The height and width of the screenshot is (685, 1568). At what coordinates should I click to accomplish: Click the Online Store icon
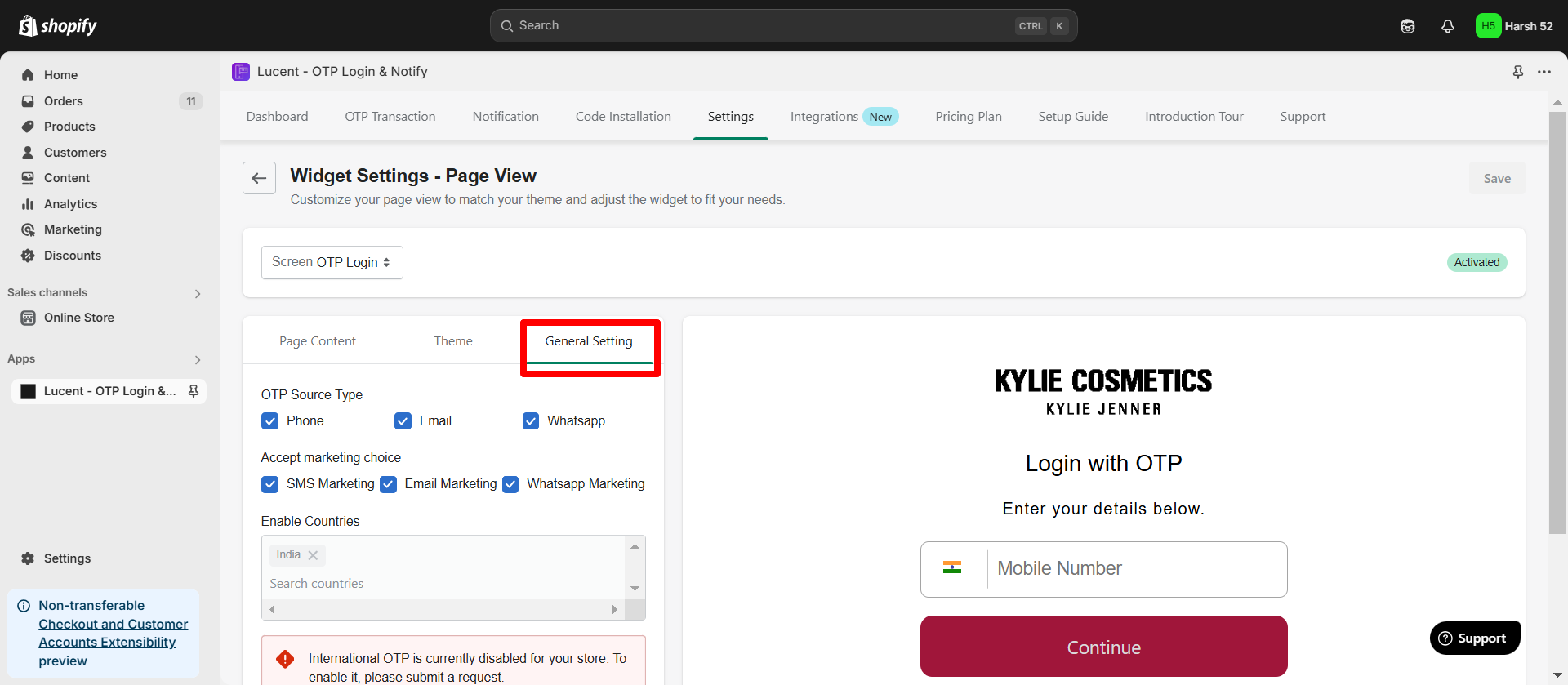pos(28,318)
